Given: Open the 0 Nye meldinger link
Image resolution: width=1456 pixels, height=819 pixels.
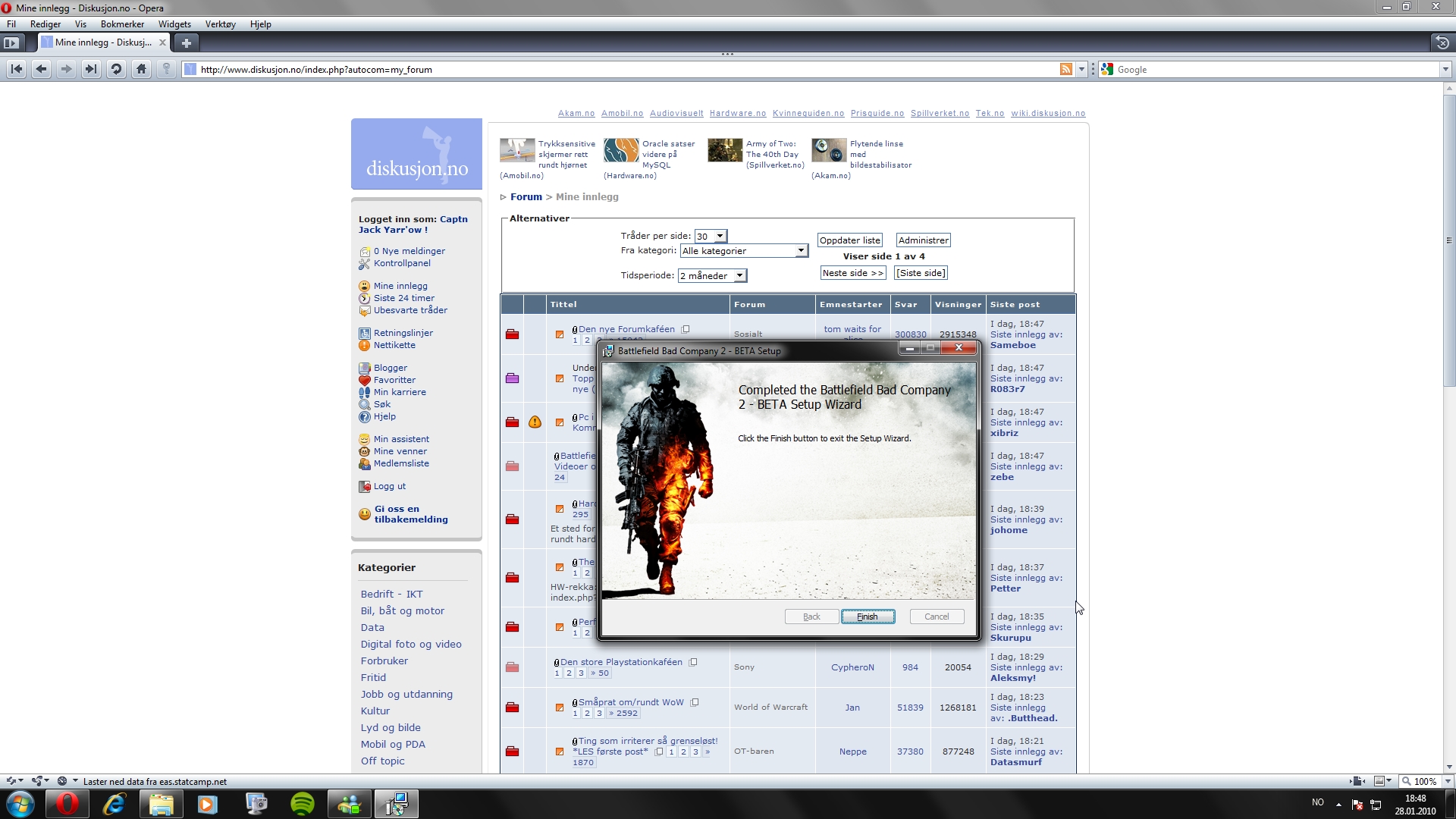Looking at the screenshot, I should click(409, 251).
